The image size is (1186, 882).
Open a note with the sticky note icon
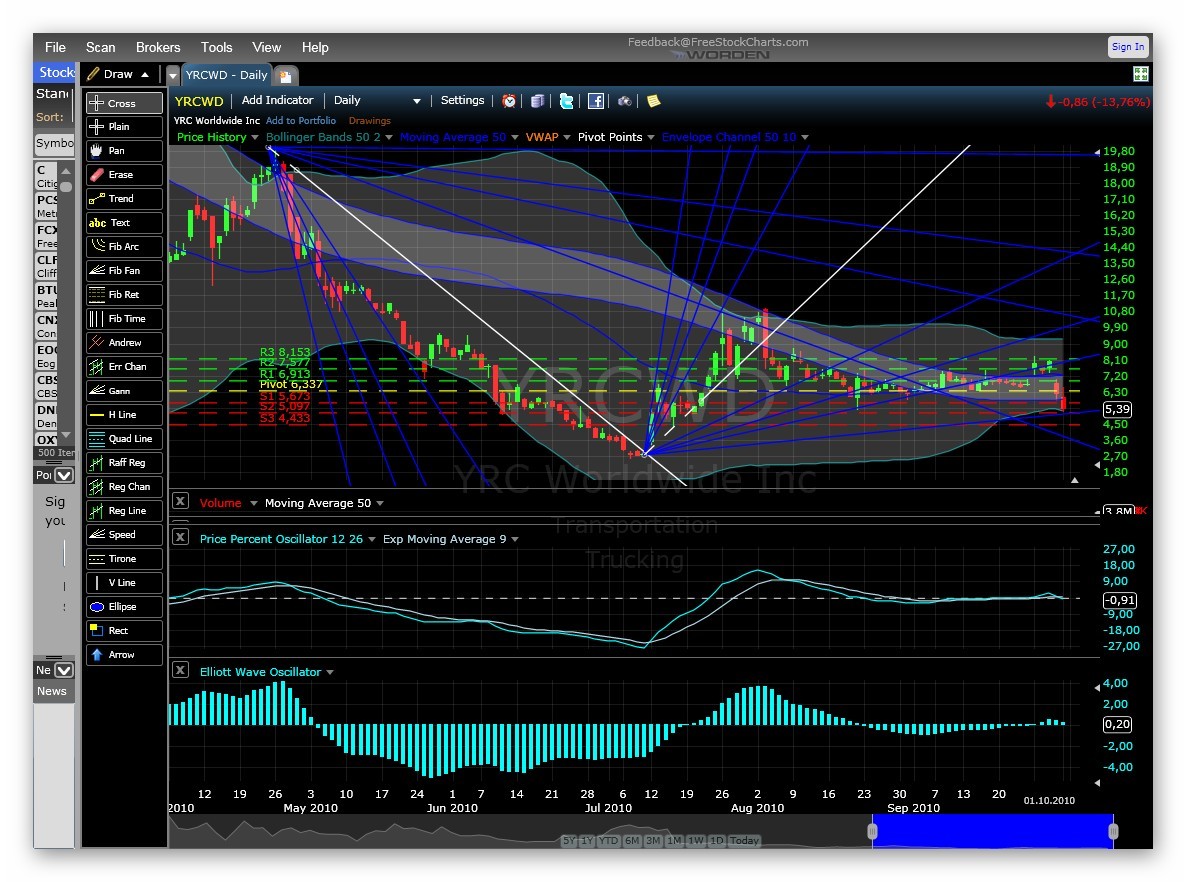pyautogui.click(x=652, y=100)
